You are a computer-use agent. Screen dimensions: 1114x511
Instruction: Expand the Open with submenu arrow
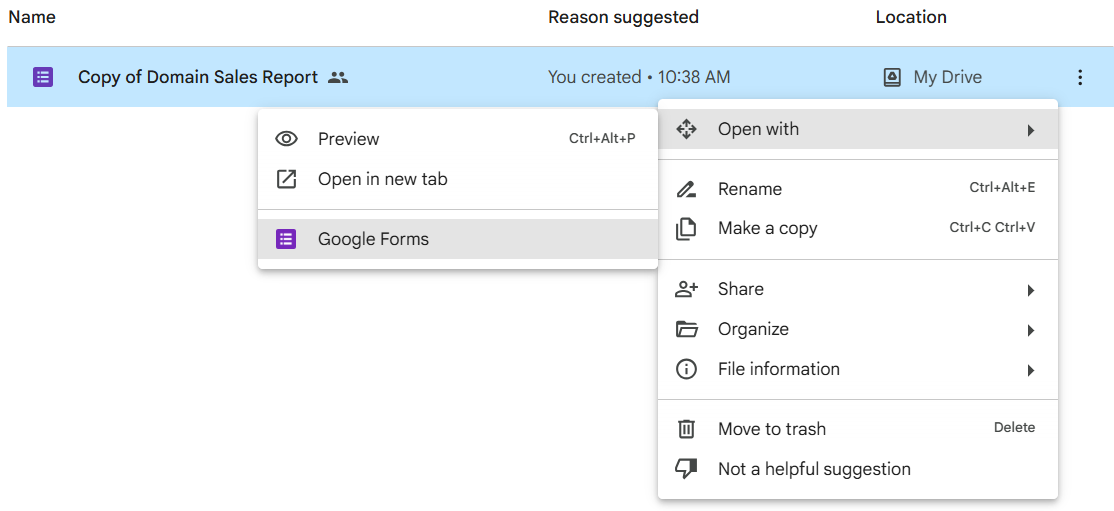pos(1030,130)
